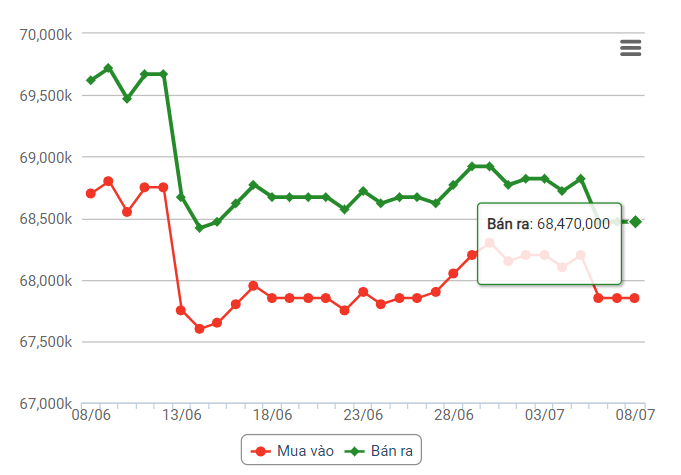Select the green Bán ra point at 28/06
This screenshot has width=681, height=475.
click(454, 185)
